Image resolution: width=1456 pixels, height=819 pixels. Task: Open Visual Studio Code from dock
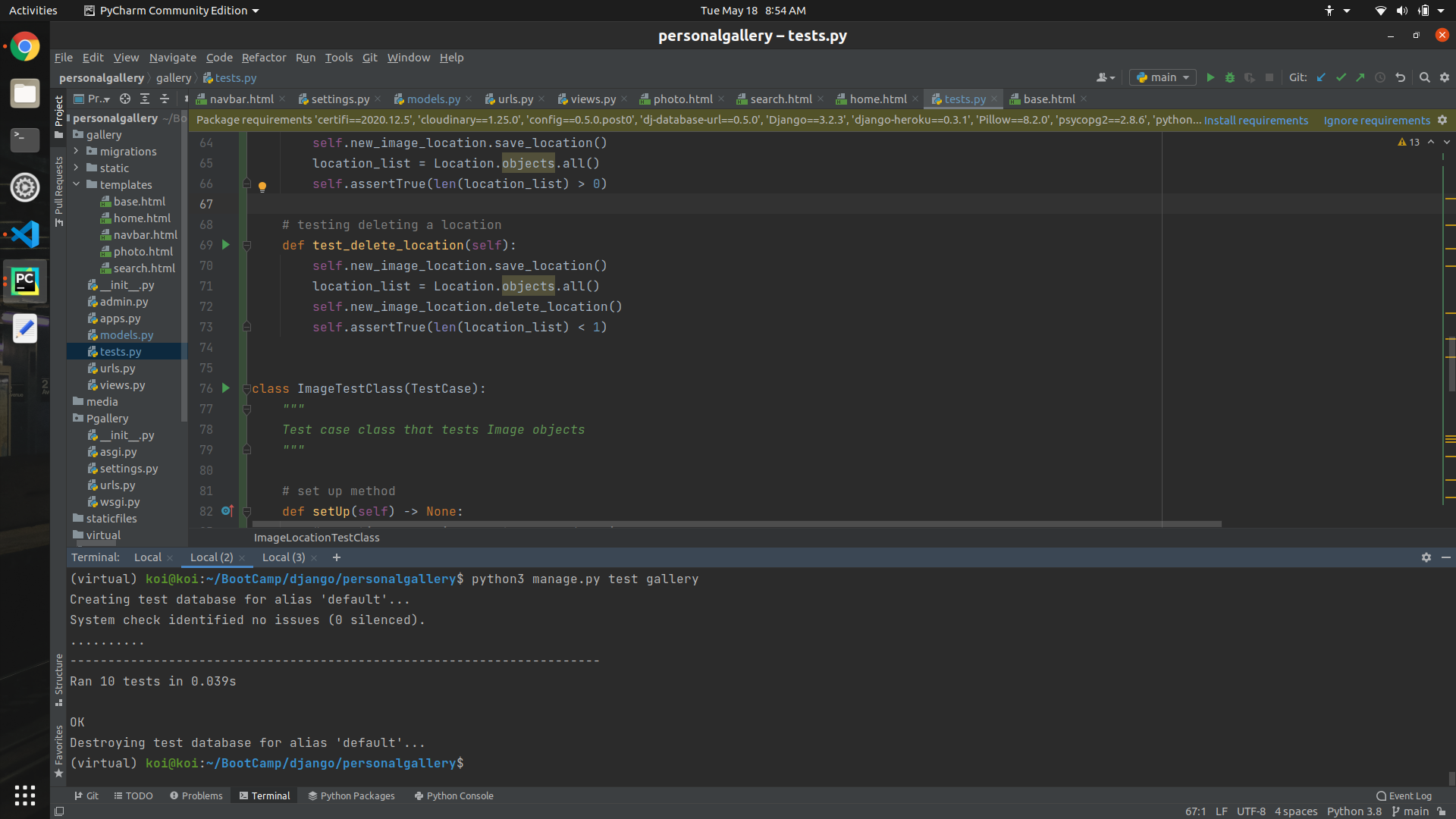(x=25, y=234)
